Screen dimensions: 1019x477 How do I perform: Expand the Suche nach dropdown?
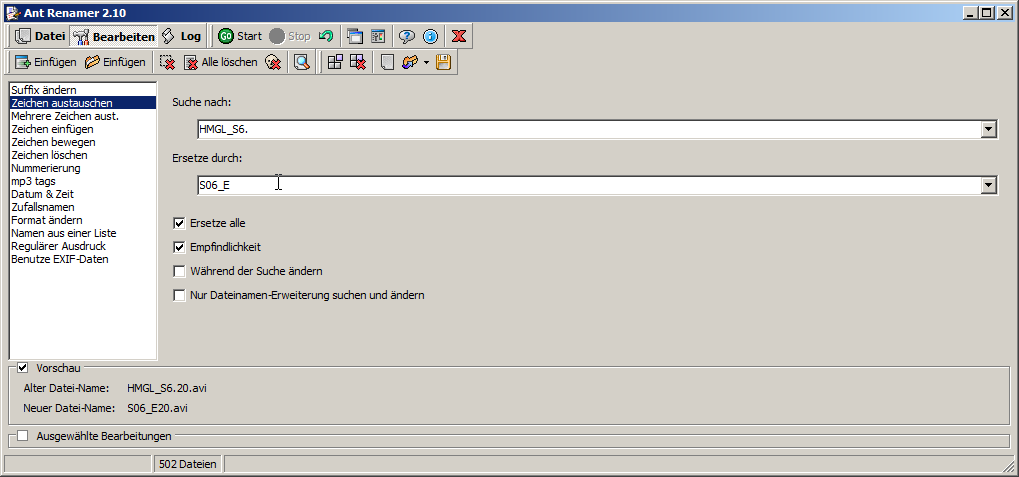point(988,129)
